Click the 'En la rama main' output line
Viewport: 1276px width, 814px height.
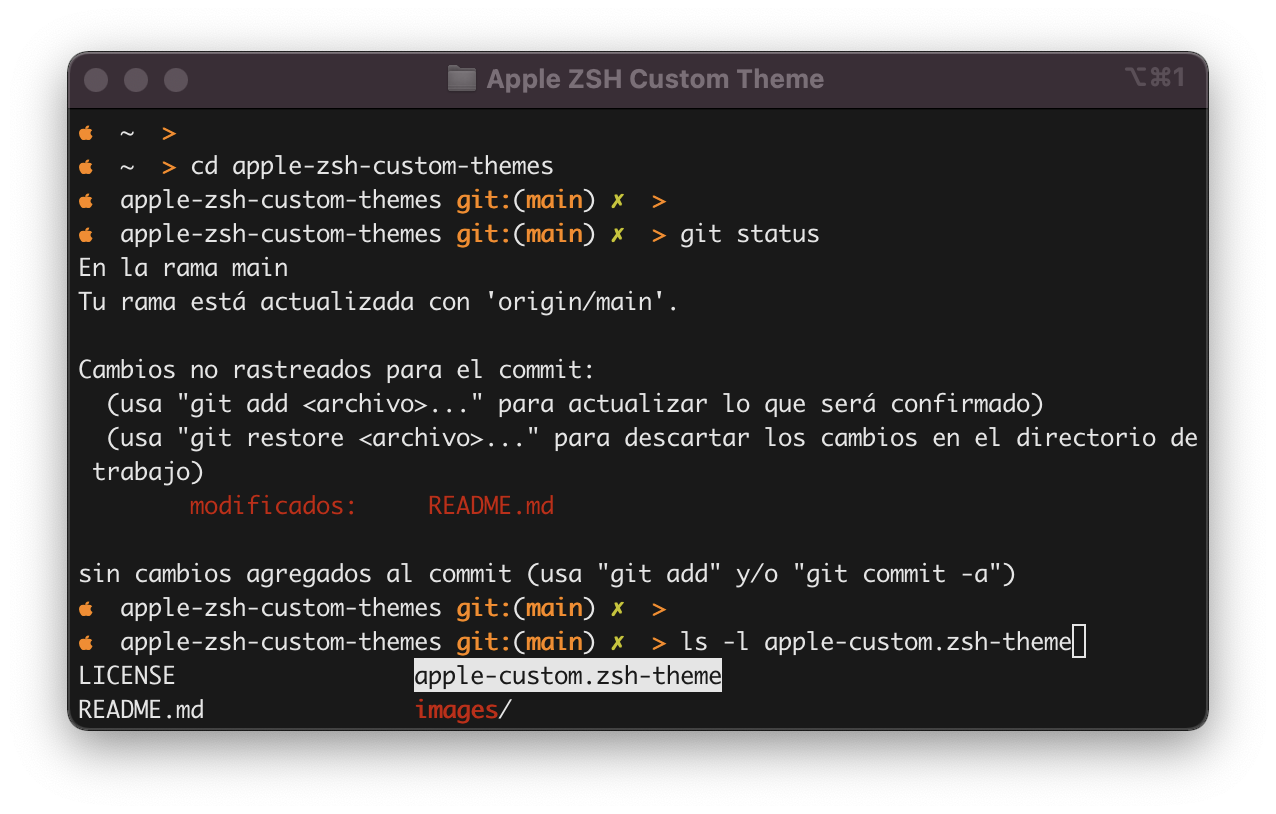point(183,268)
